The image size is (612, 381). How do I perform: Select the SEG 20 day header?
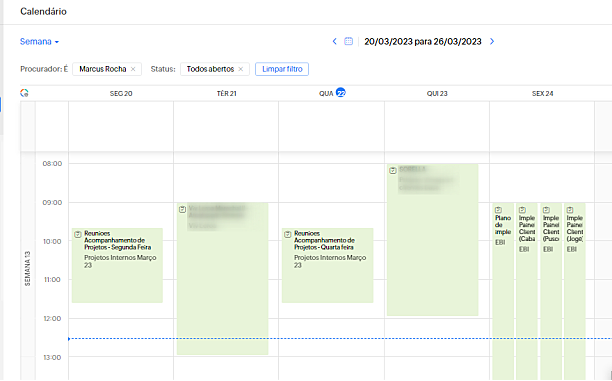(x=121, y=93)
